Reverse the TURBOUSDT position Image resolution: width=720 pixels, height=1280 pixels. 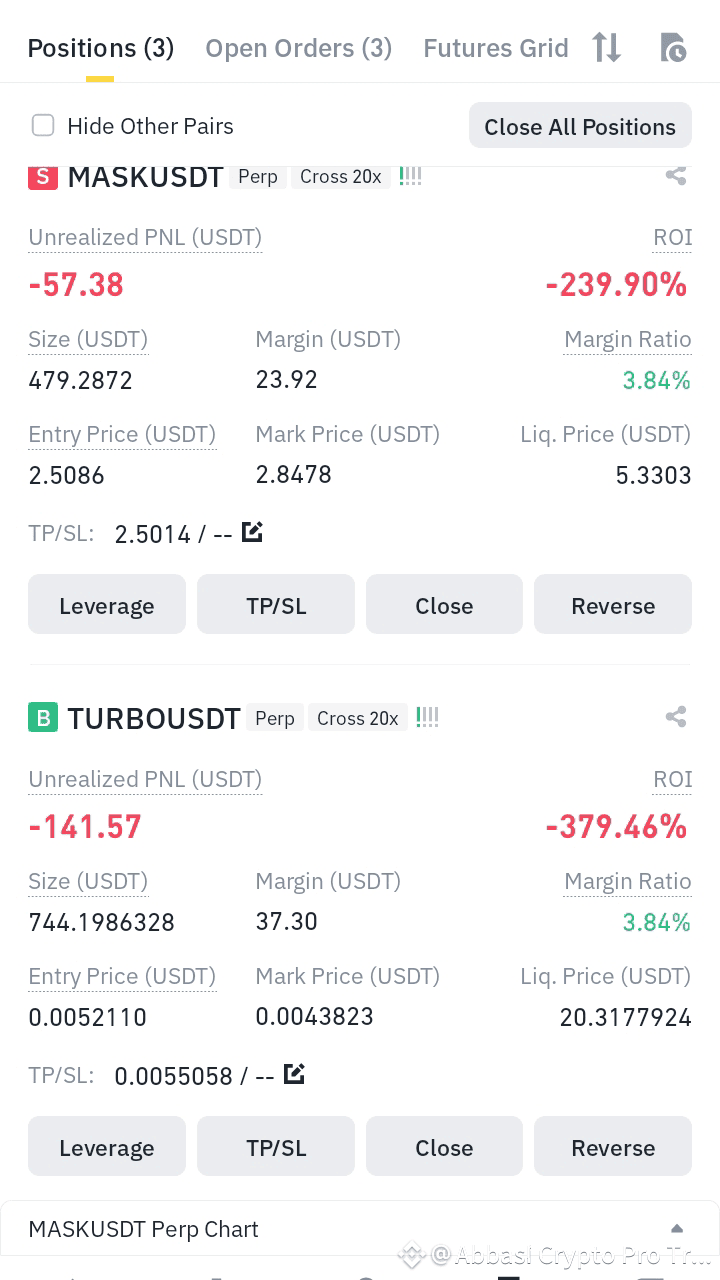pos(613,1147)
